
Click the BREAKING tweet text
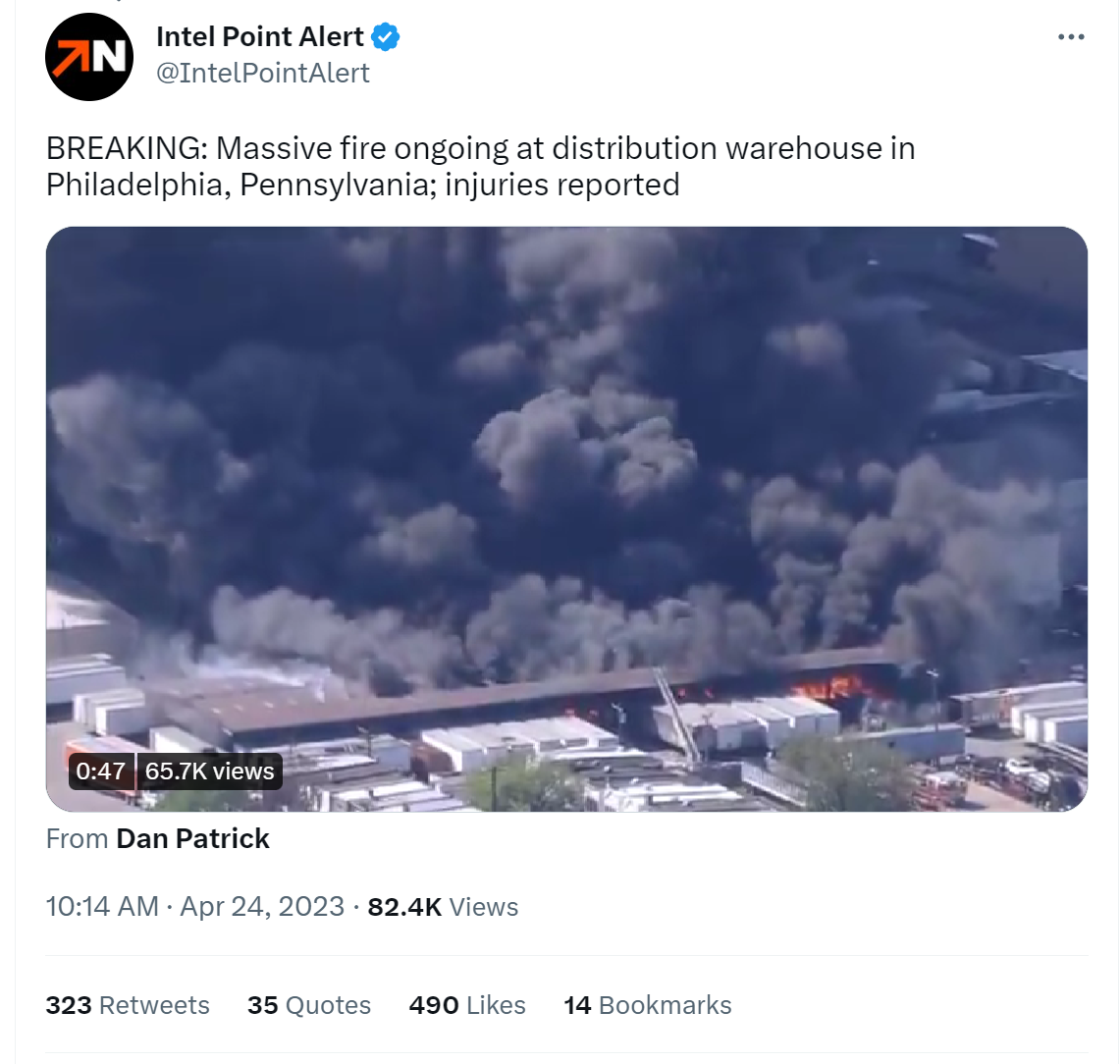[481, 167]
